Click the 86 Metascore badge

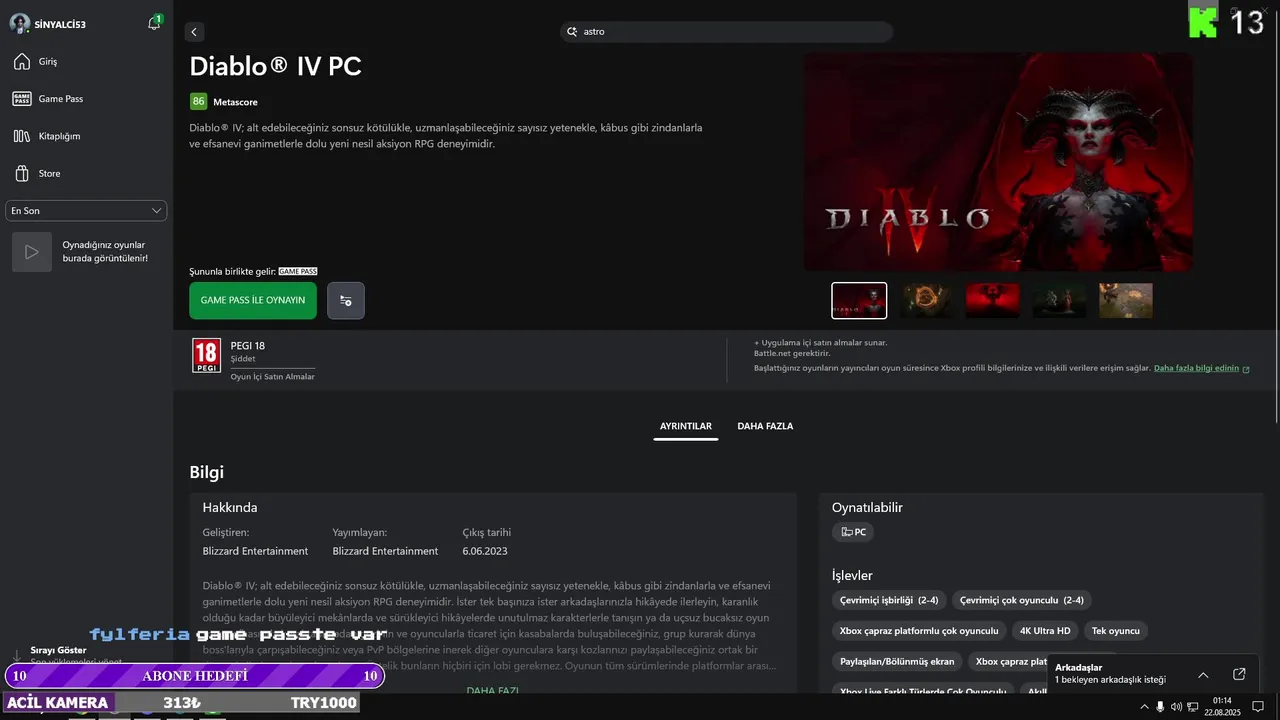click(x=198, y=101)
